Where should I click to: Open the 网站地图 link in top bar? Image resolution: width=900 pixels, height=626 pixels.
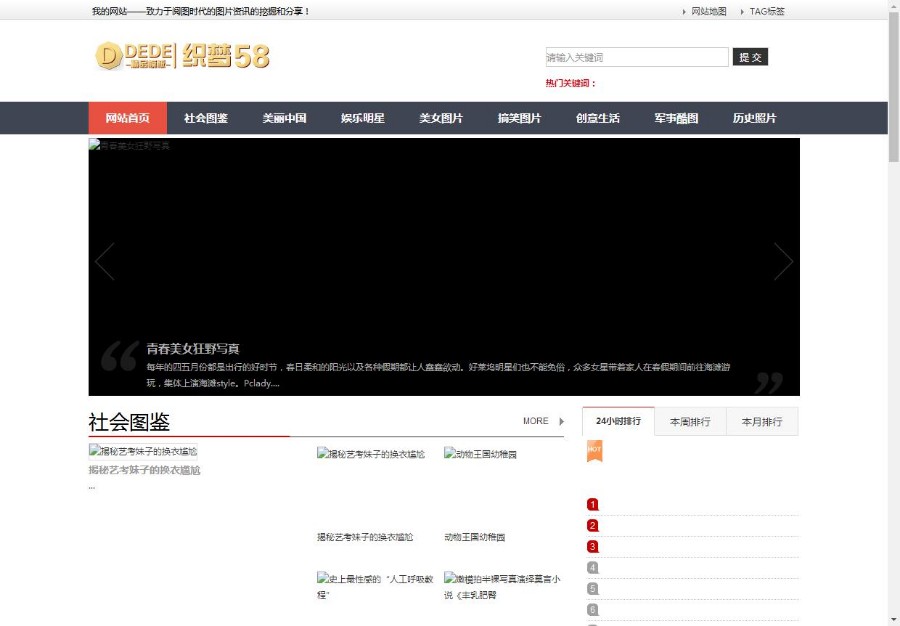pos(708,11)
